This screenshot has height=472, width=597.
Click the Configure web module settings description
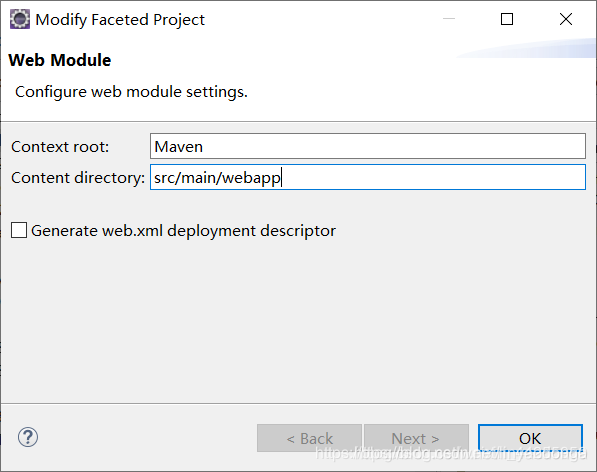pos(131,92)
